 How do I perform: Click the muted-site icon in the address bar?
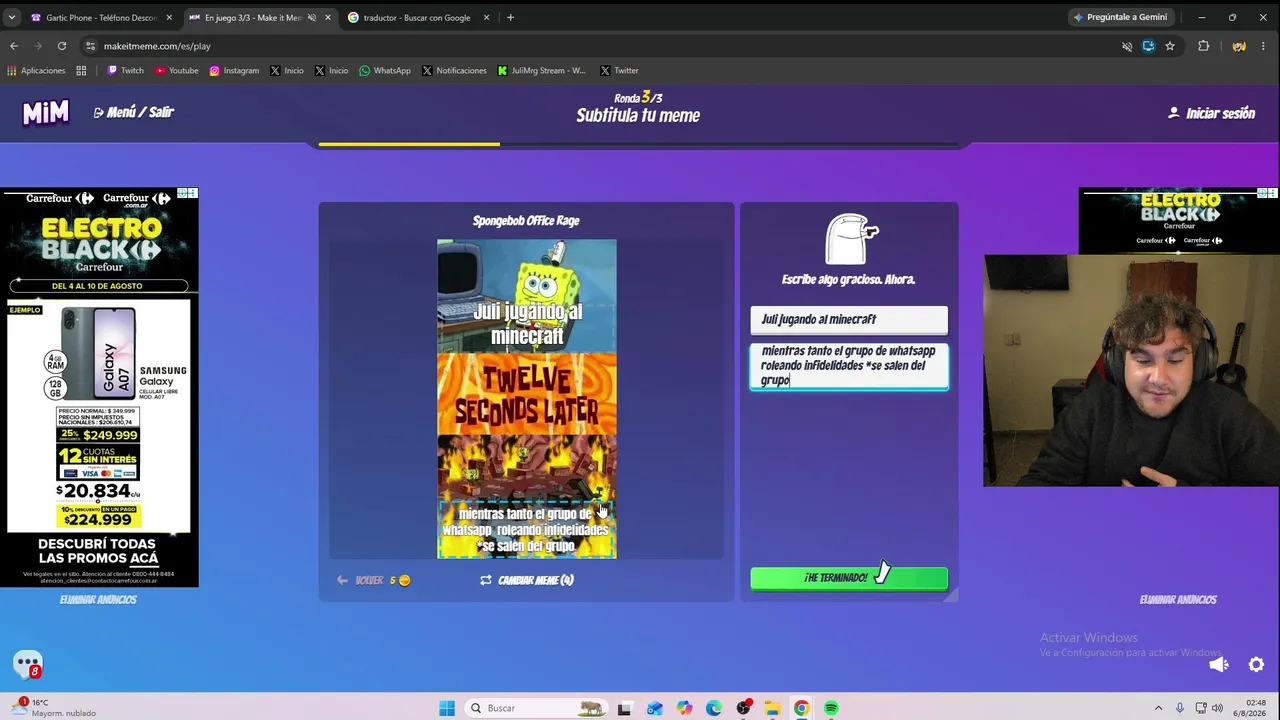[1127, 46]
